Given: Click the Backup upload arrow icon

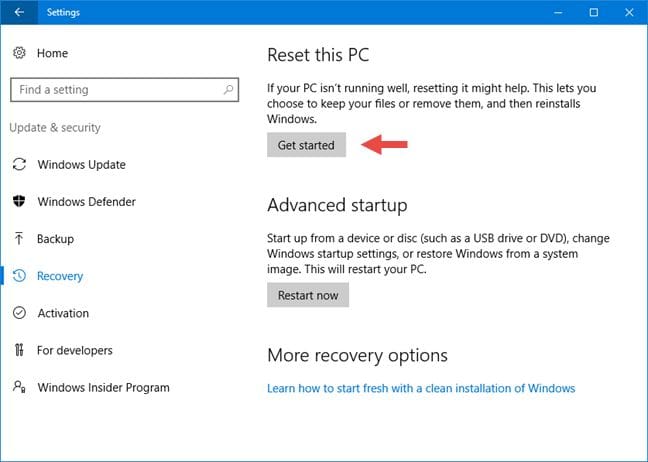Looking at the screenshot, I should coord(19,239).
